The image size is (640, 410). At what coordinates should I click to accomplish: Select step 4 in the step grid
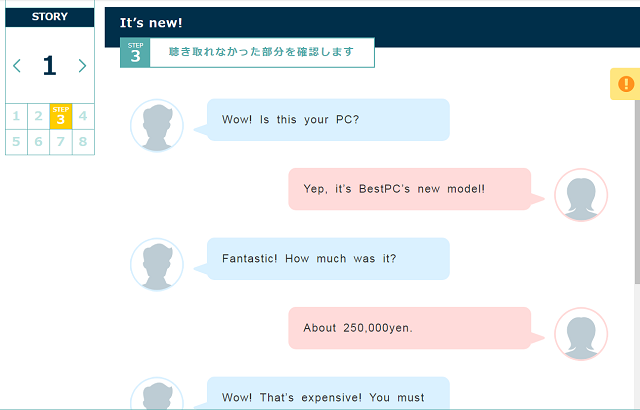[83, 116]
